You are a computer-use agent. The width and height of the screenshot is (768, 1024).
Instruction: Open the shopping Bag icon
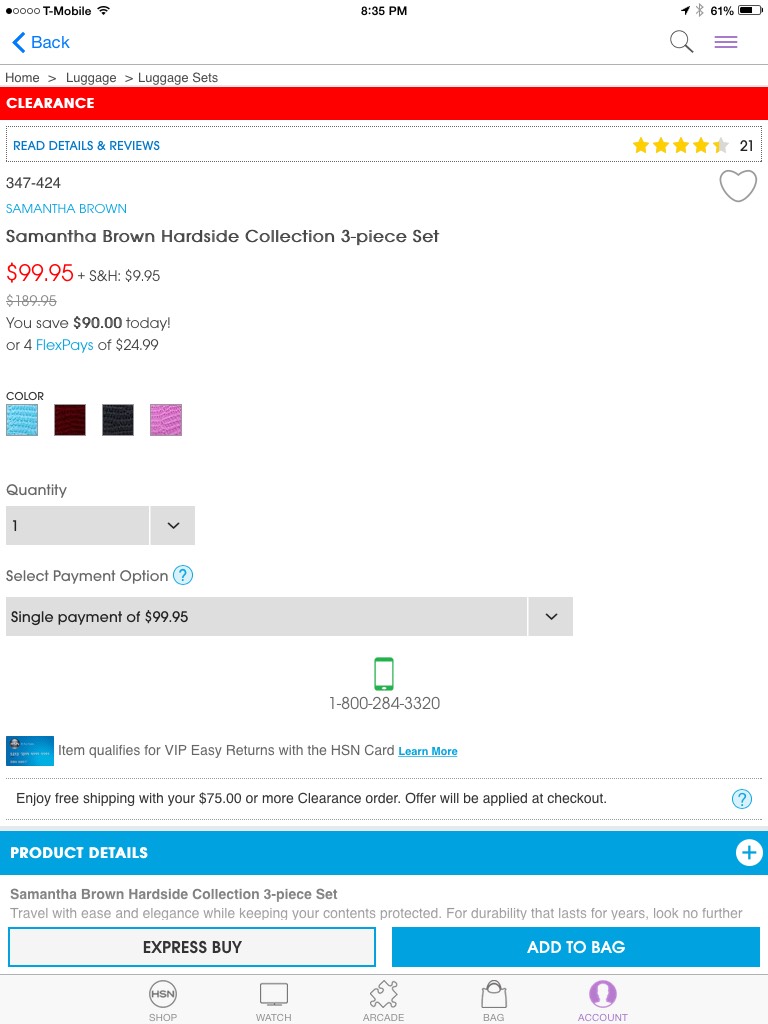click(x=494, y=1000)
